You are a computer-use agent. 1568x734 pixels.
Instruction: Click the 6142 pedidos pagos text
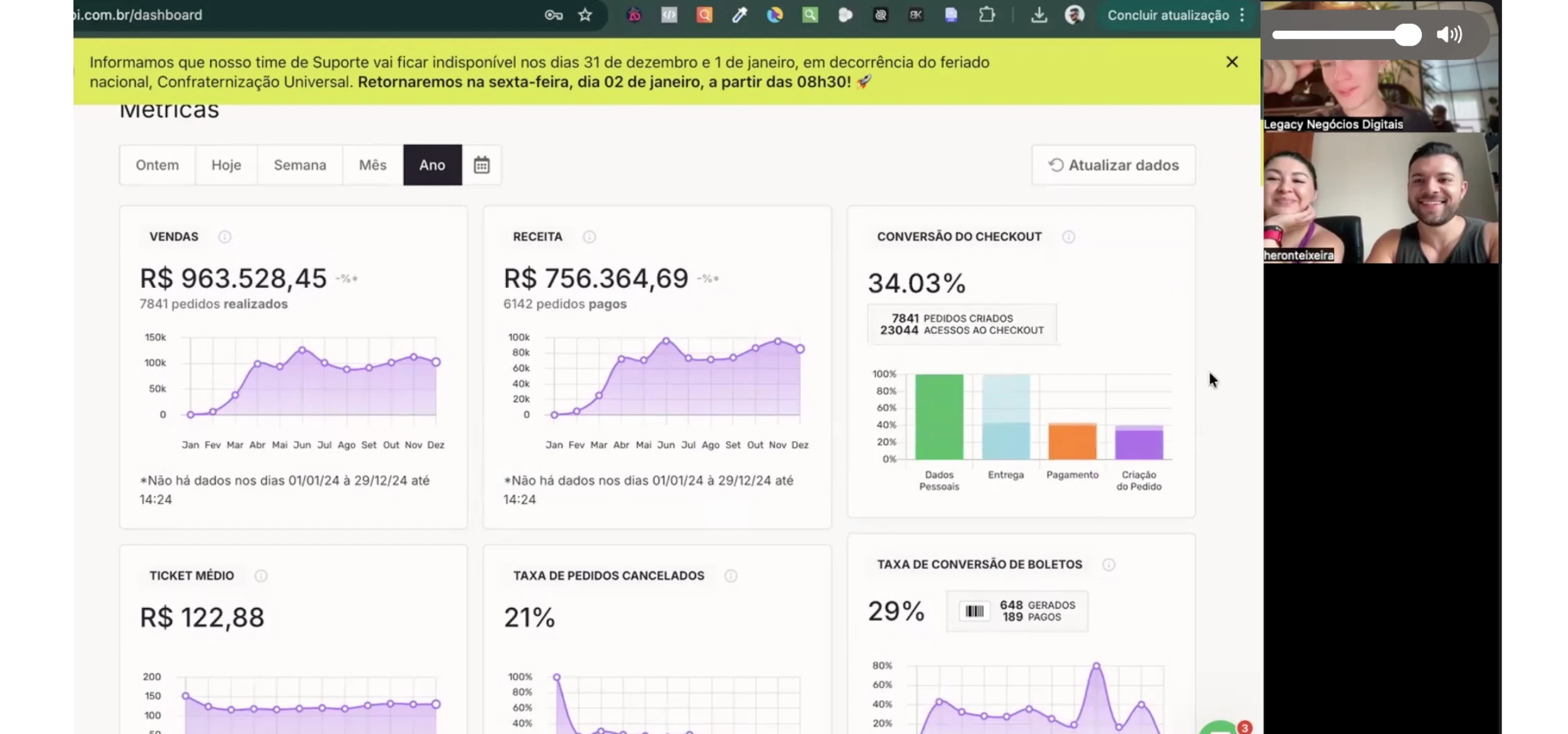pos(565,304)
